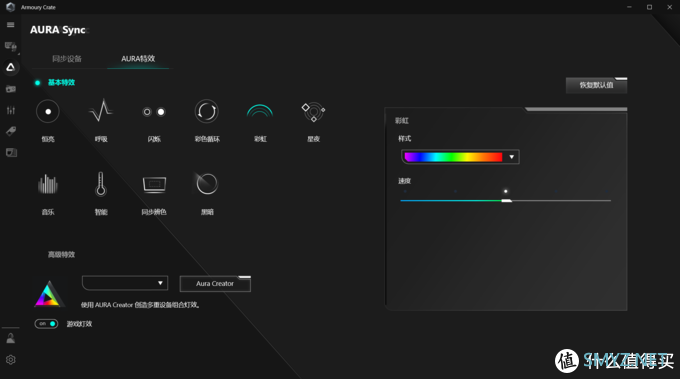The image size is (680, 379).
Task: Set speed to the slowest marker dot
Action: click(x=405, y=191)
